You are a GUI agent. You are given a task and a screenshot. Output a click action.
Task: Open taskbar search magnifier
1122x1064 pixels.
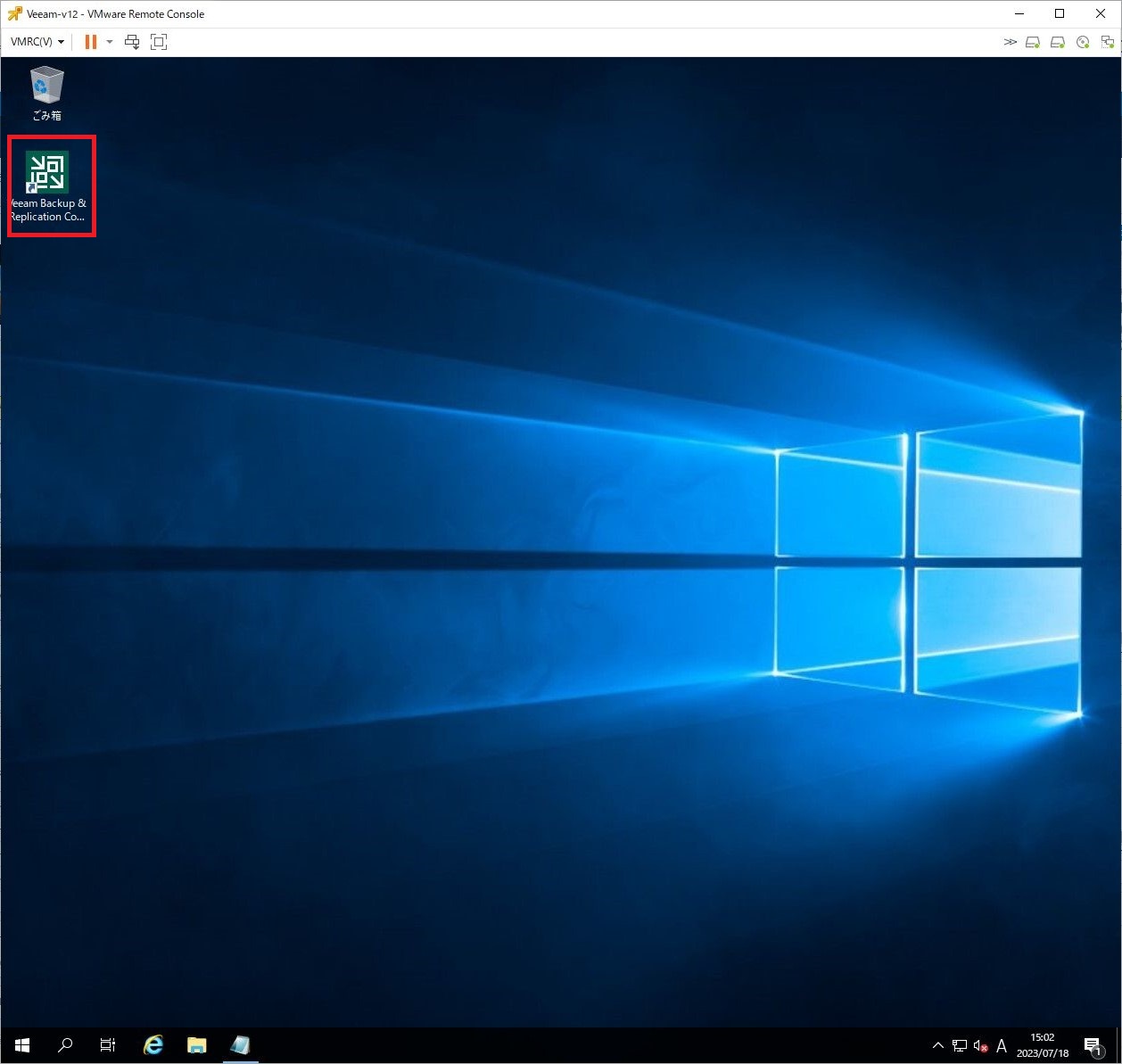tap(65, 1045)
